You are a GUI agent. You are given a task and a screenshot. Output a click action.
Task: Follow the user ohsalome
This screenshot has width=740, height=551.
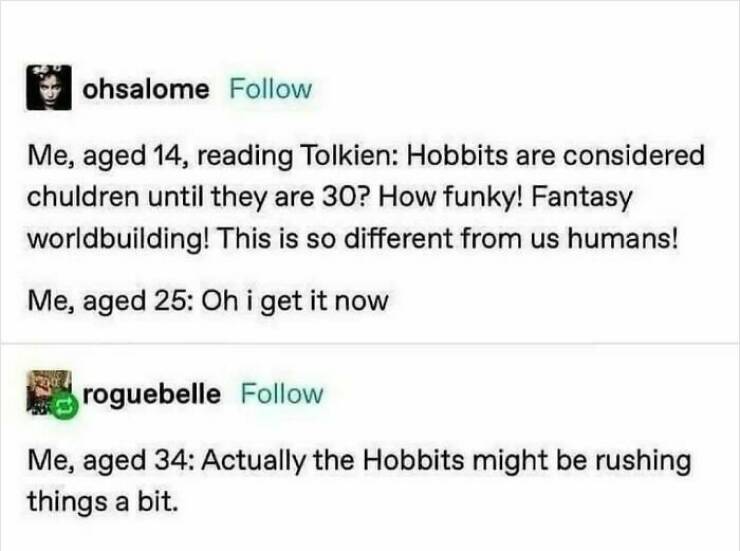[x=271, y=89]
